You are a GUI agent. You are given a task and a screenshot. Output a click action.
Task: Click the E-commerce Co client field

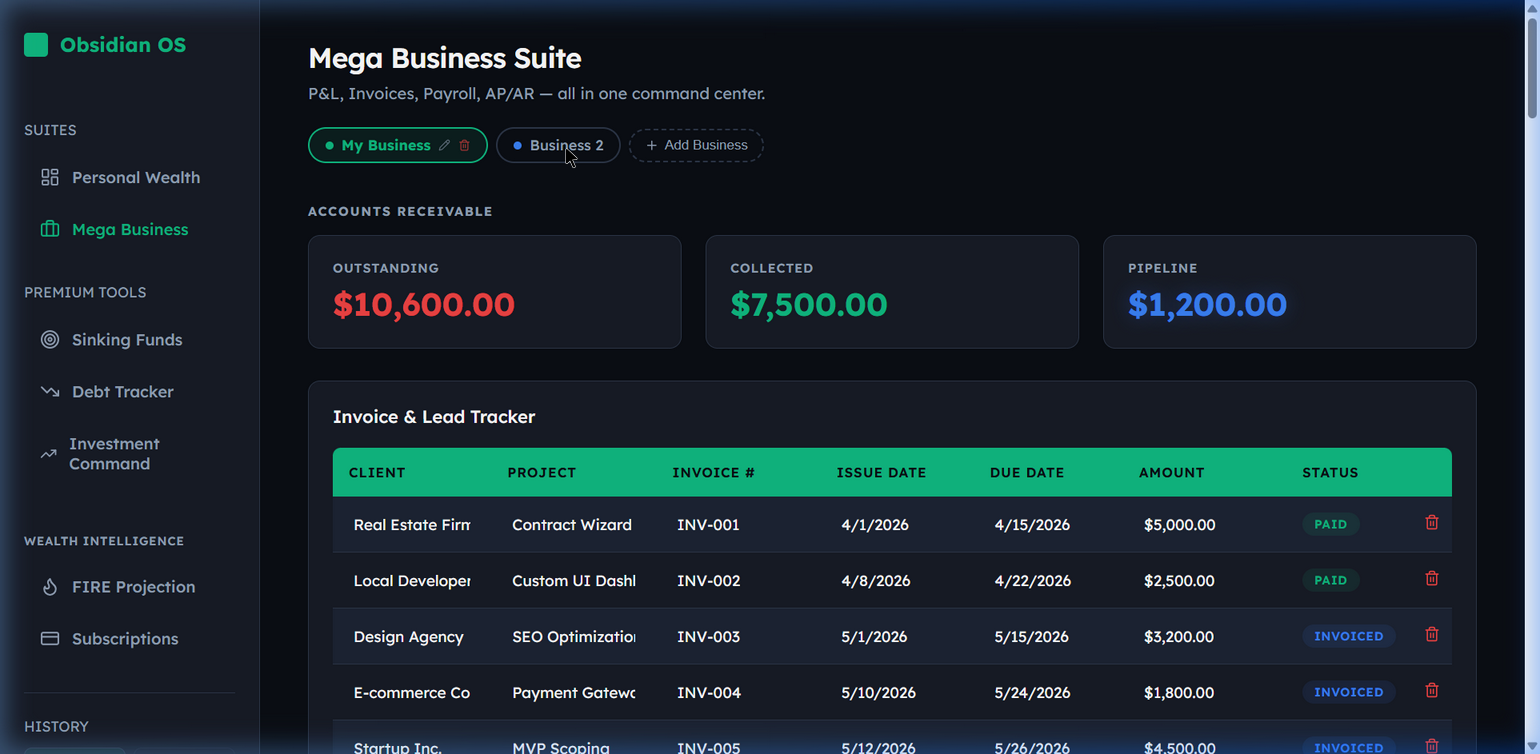[411, 692]
